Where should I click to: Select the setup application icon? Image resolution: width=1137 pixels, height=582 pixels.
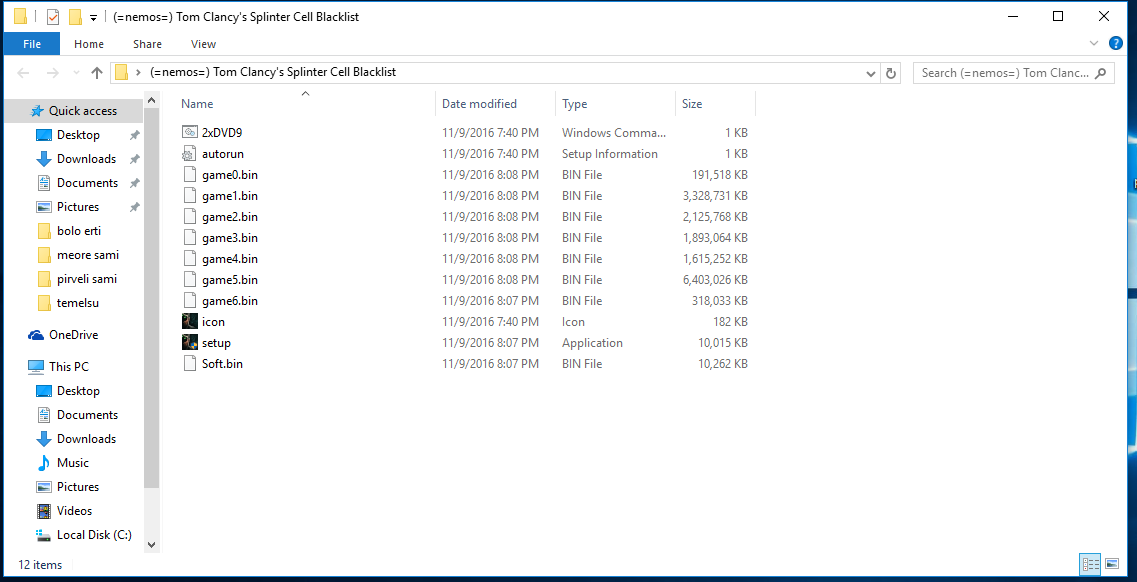pyautogui.click(x=189, y=343)
